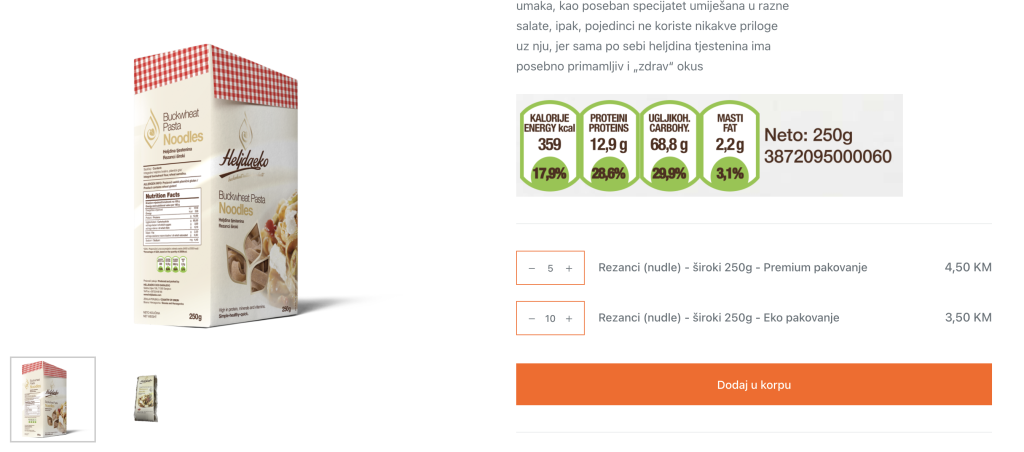1024x452 pixels.
Task: Click the Rezanci široki Eko pakovanje product name
Action: pyautogui.click(x=718, y=317)
